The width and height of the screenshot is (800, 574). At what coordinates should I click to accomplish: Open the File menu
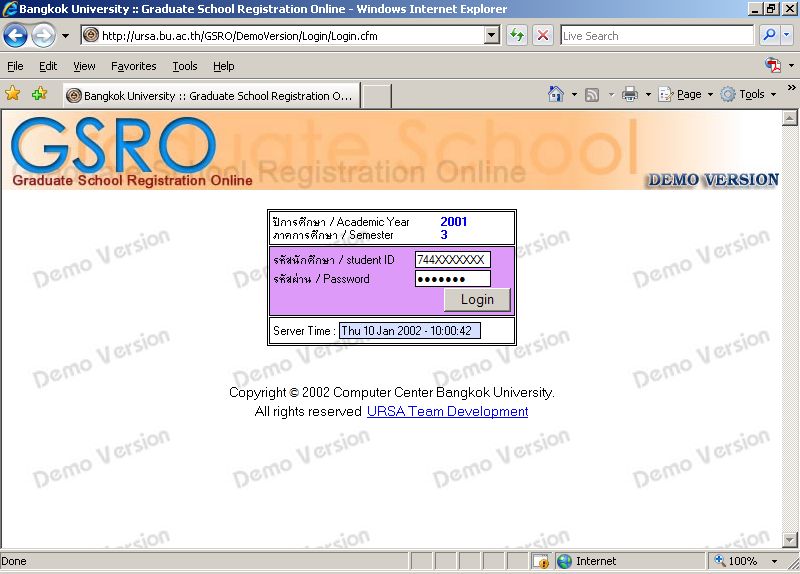15,66
